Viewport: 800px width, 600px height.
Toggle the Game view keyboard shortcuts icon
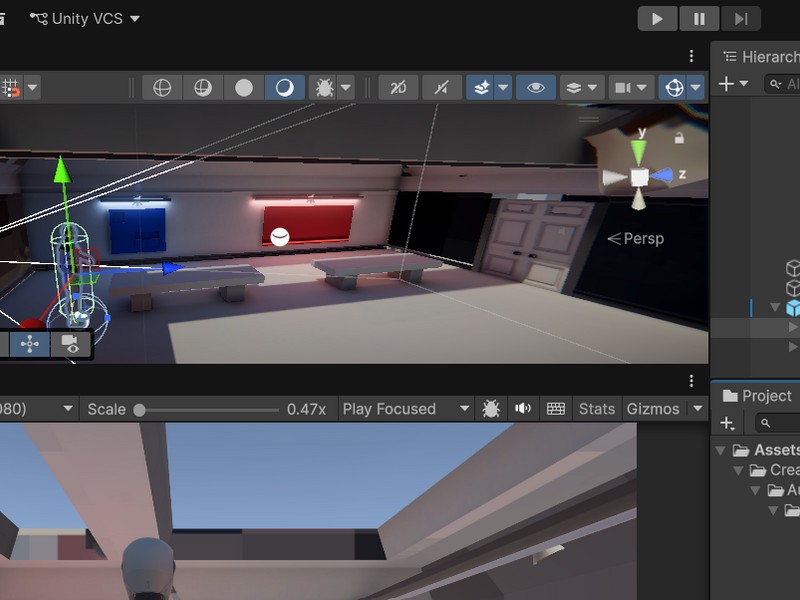(x=556, y=409)
